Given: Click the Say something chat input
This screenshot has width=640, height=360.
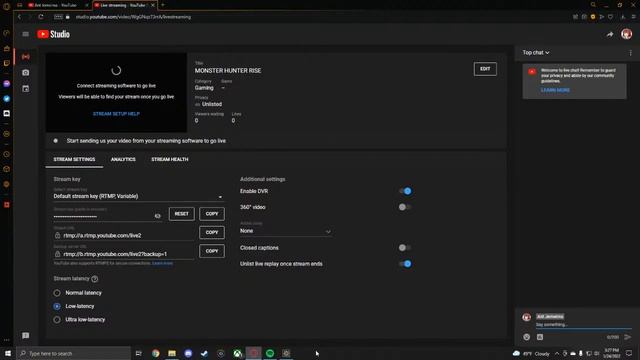Looking at the screenshot, I should pyautogui.click(x=583, y=325).
